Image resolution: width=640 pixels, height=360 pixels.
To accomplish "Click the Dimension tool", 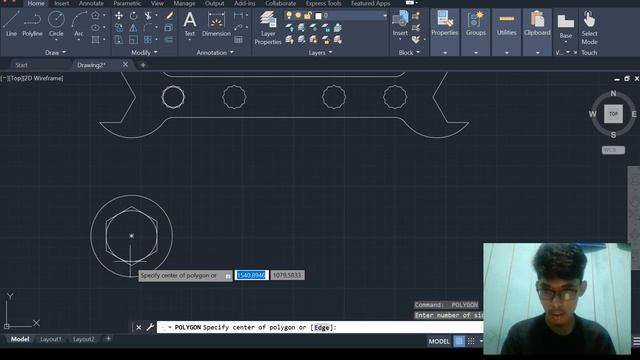I will tap(216, 24).
